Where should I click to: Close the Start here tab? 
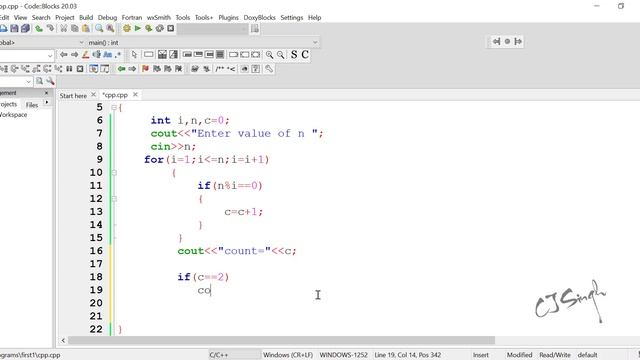(93, 95)
